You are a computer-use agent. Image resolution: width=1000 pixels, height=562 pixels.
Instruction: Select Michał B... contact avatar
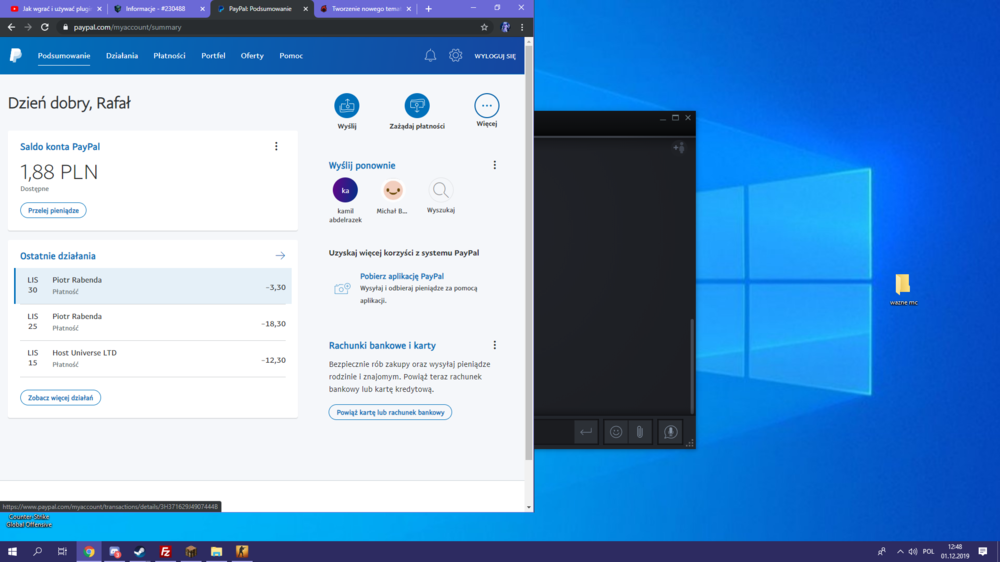coord(393,190)
